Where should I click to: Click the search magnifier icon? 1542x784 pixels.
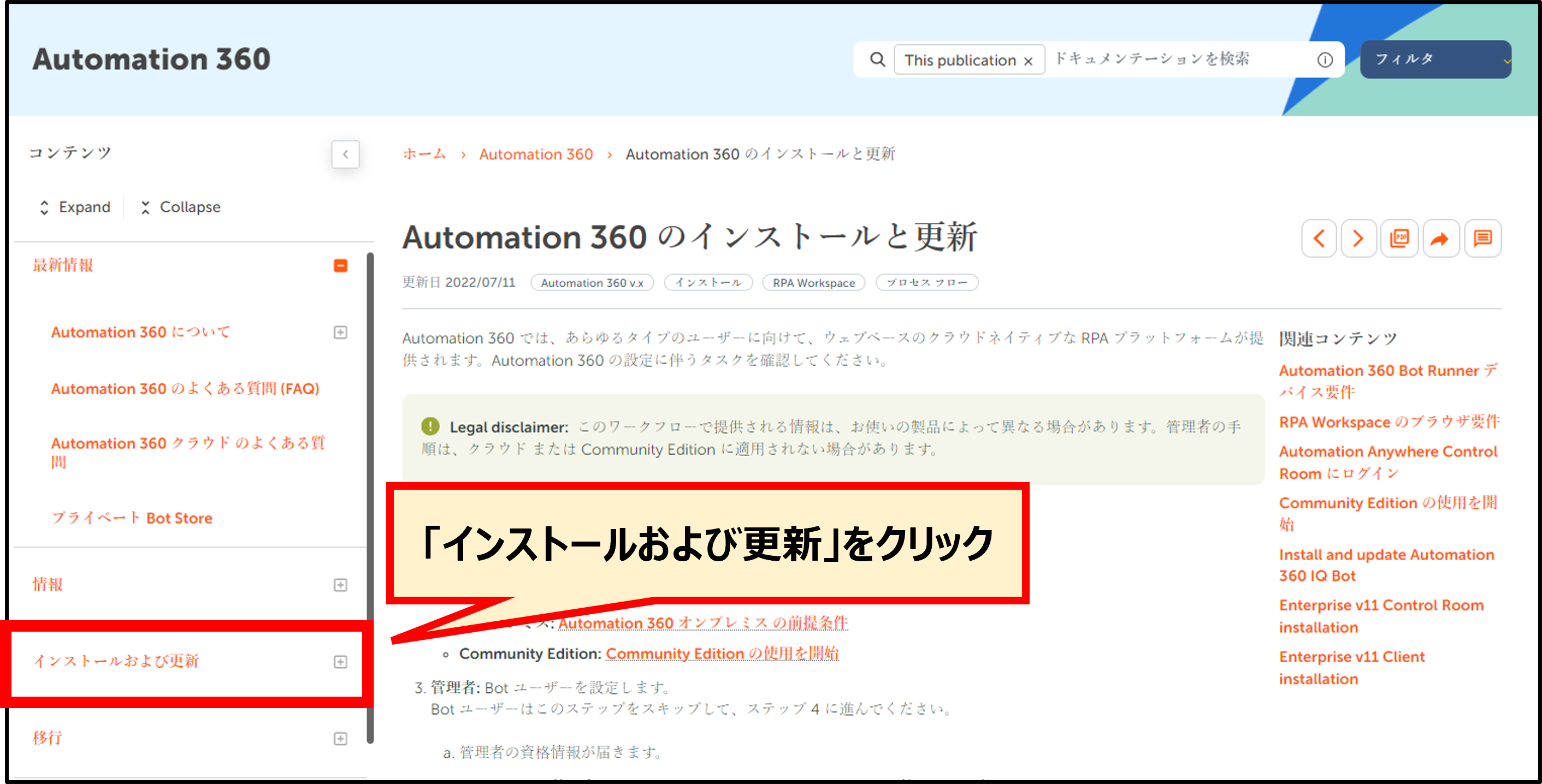877,60
